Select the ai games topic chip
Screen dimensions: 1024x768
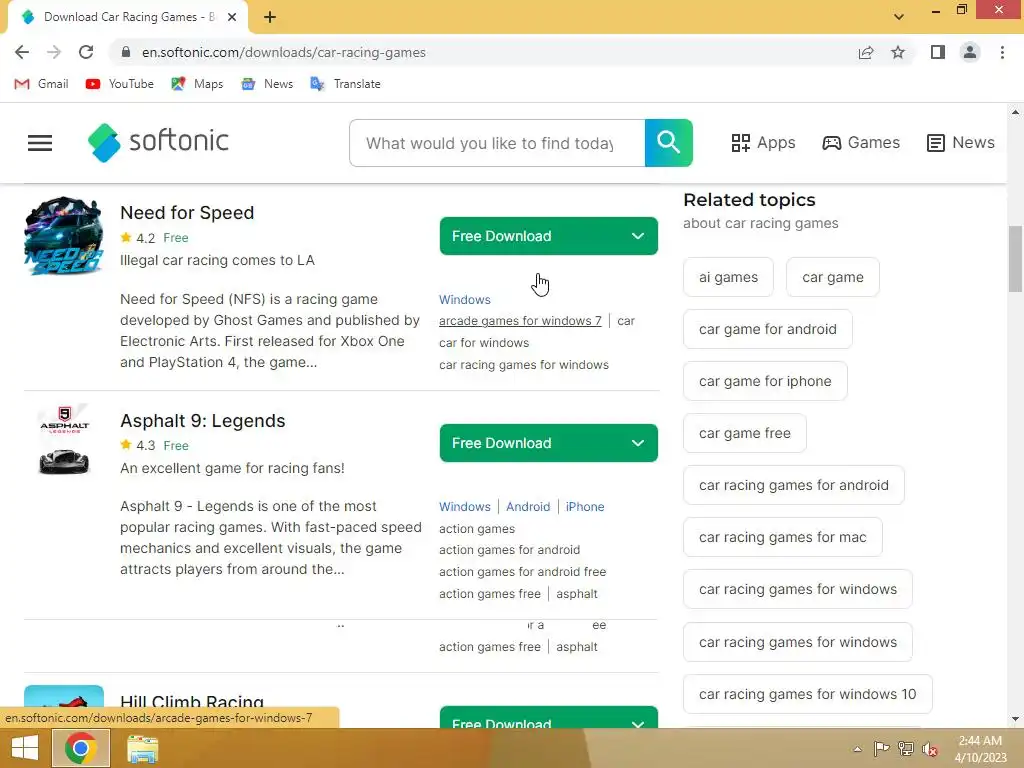click(x=728, y=277)
